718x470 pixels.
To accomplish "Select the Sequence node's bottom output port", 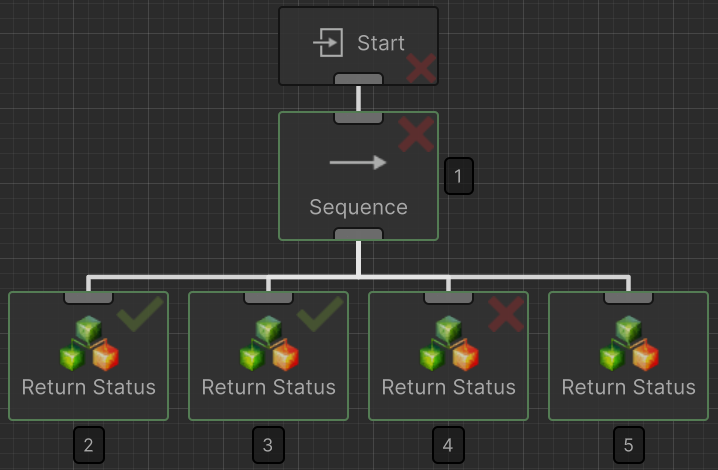I will point(358,234).
